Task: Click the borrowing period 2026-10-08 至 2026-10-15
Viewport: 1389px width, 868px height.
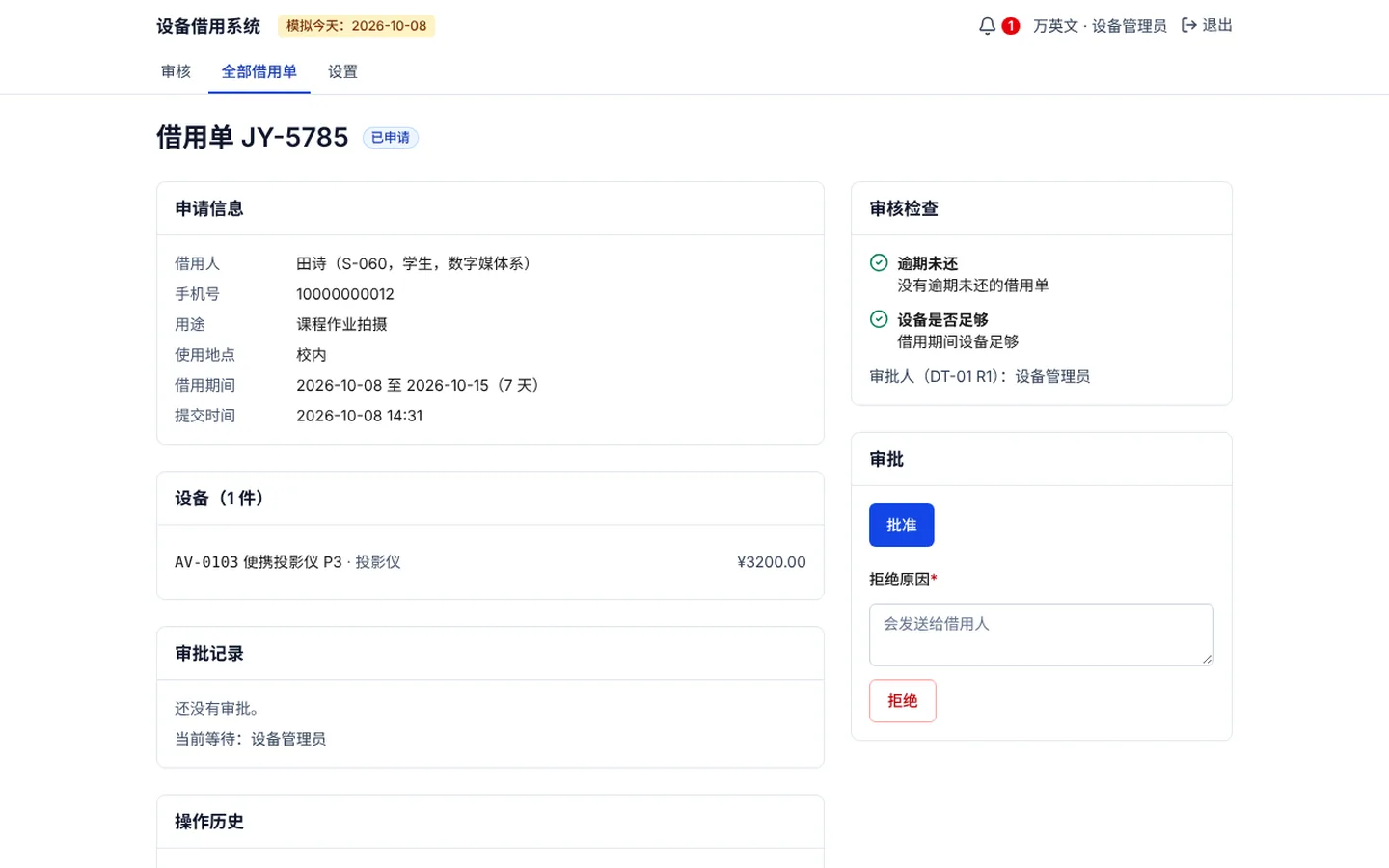Action: pyautogui.click(x=420, y=385)
